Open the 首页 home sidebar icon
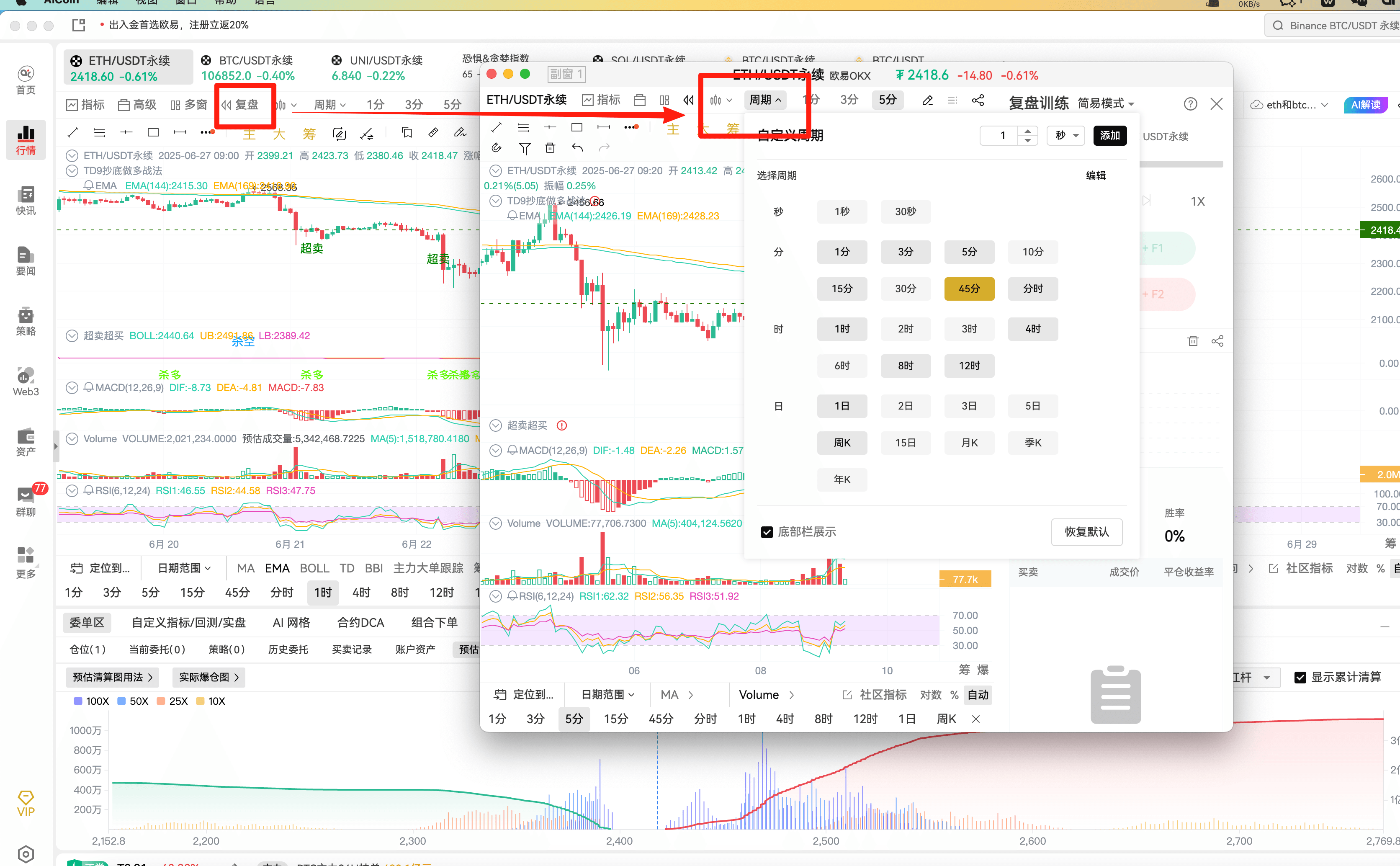Viewport: 1400px width, 866px height. (x=26, y=80)
